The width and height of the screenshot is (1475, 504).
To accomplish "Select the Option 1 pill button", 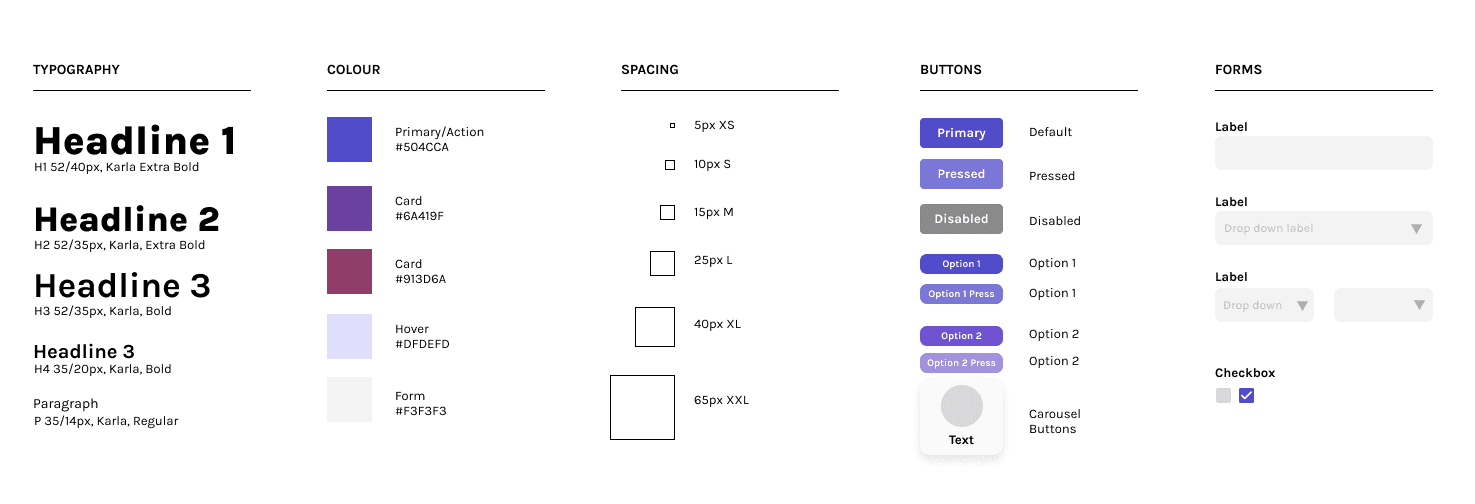I will (961, 264).
